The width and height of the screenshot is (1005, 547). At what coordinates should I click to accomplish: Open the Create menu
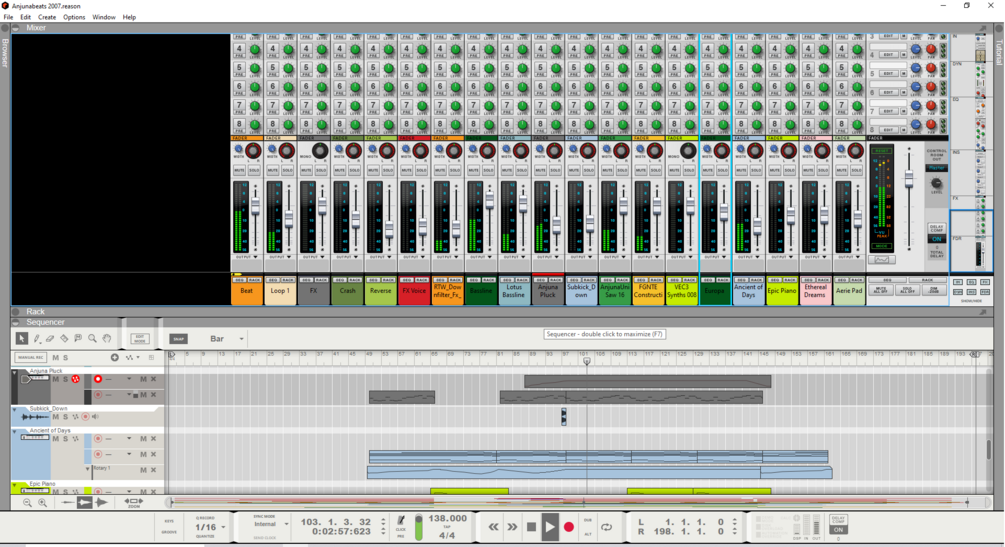47,17
